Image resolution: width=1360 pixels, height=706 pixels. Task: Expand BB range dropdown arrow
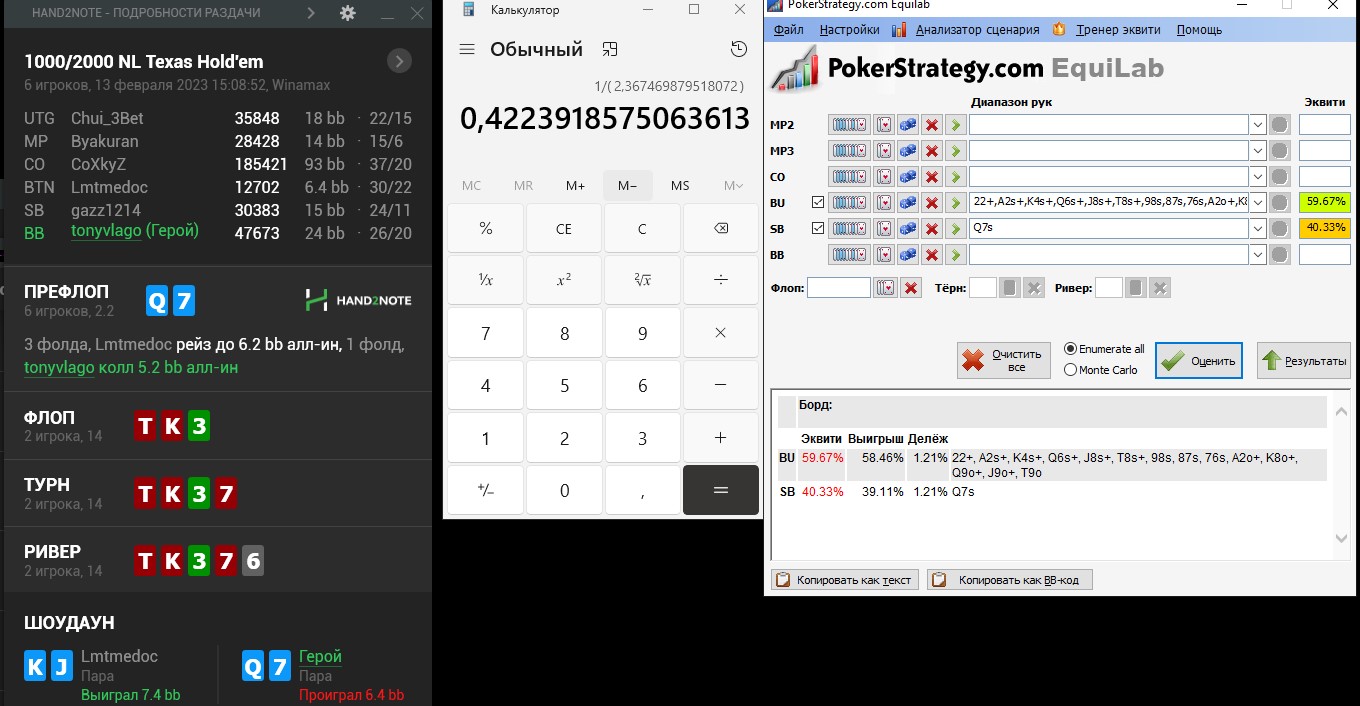coord(1257,255)
